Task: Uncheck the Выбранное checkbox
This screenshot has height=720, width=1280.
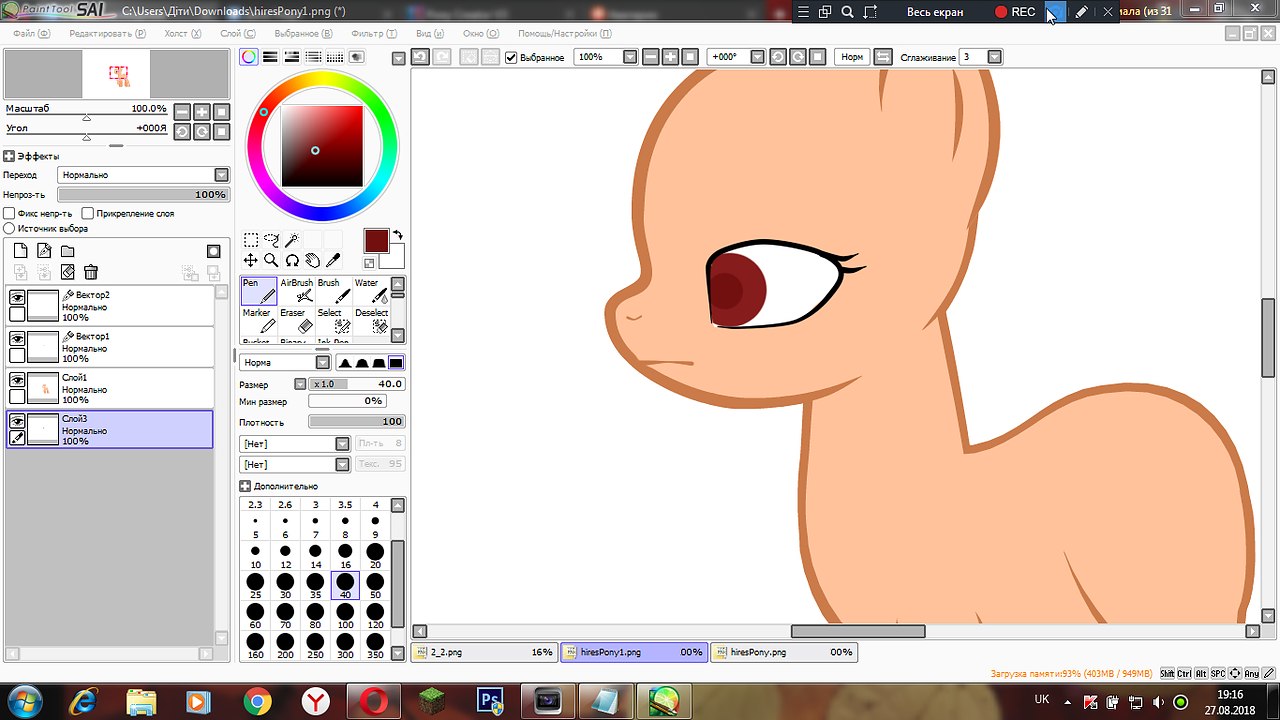Action: [x=511, y=57]
